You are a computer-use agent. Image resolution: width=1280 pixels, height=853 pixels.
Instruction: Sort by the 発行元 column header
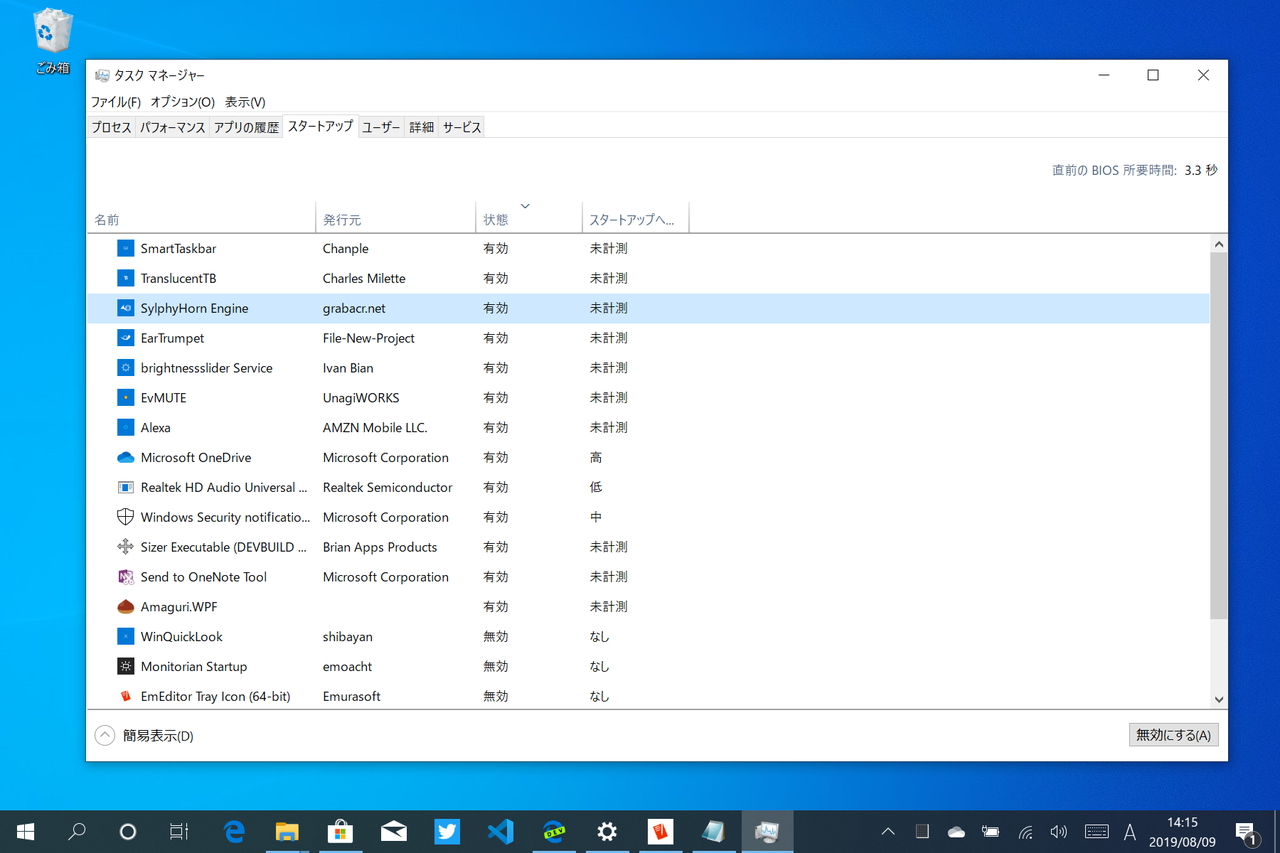coord(396,219)
